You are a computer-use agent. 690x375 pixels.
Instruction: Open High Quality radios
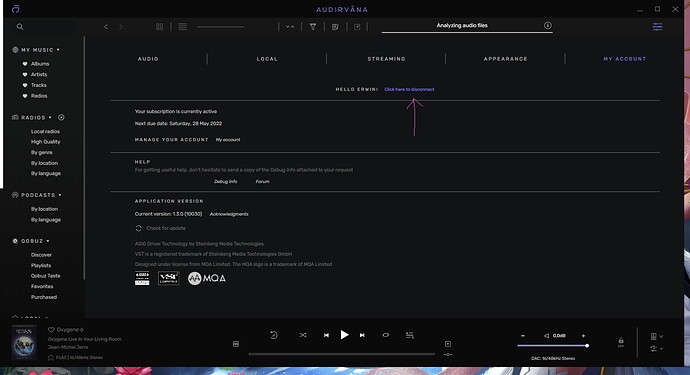pyautogui.click(x=45, y=142)
